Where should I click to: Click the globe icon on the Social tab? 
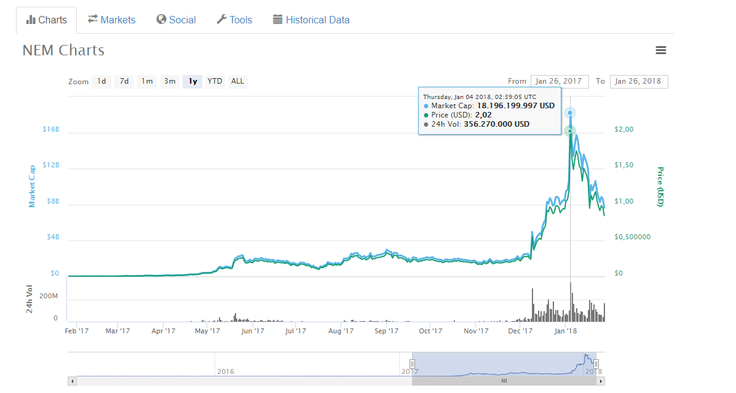click(x=161, y=19)
